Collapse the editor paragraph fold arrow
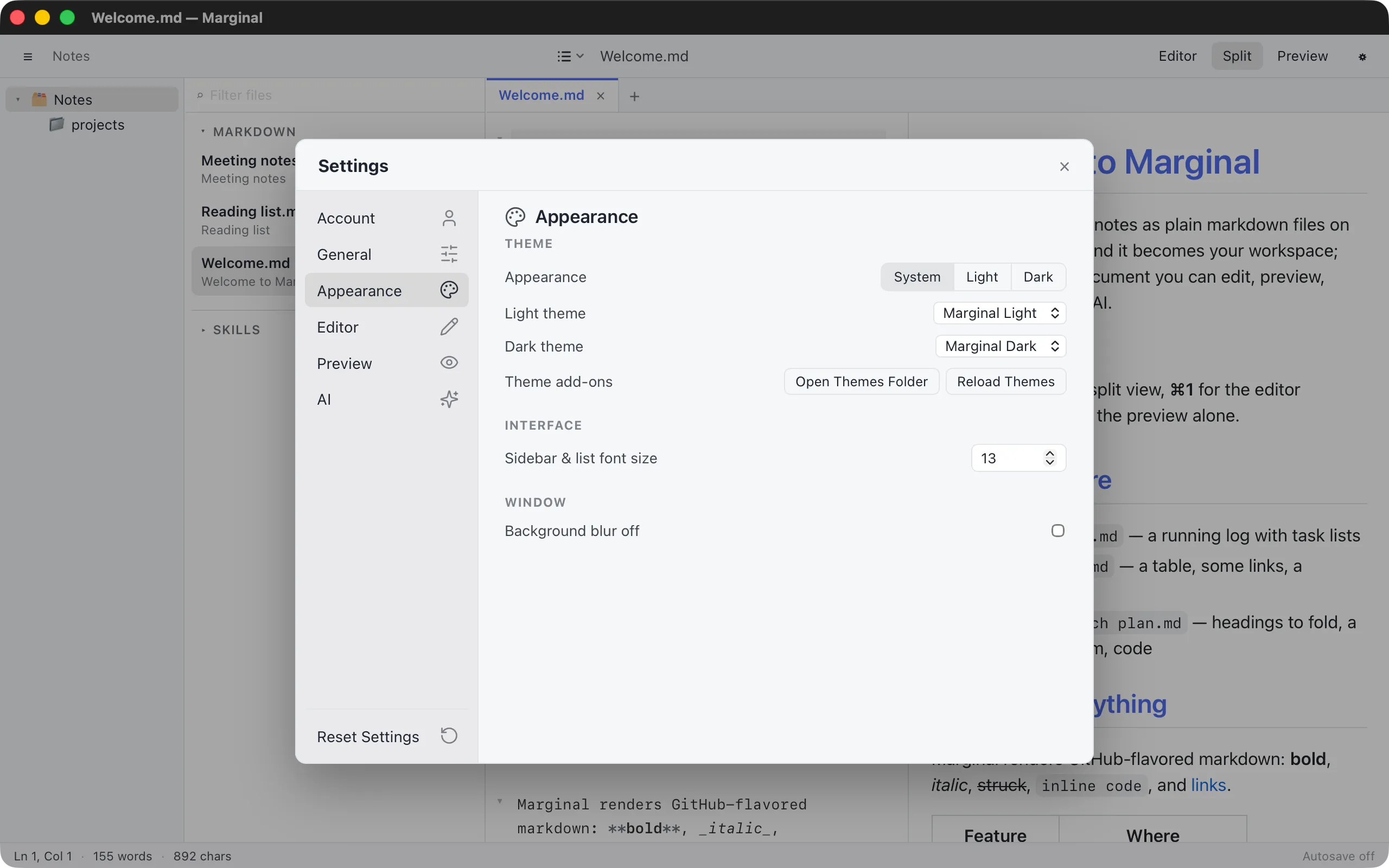 coord(500,801)
